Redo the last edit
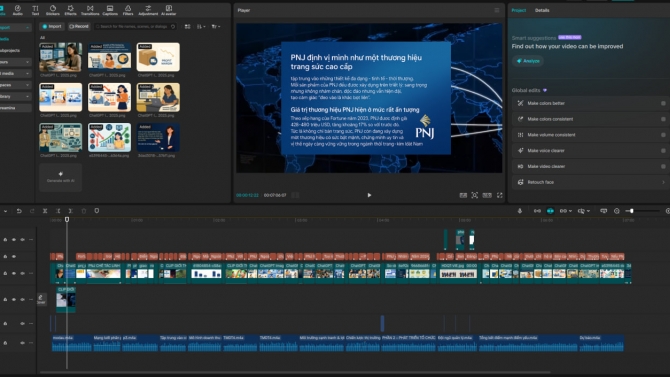 coord(32,211)
